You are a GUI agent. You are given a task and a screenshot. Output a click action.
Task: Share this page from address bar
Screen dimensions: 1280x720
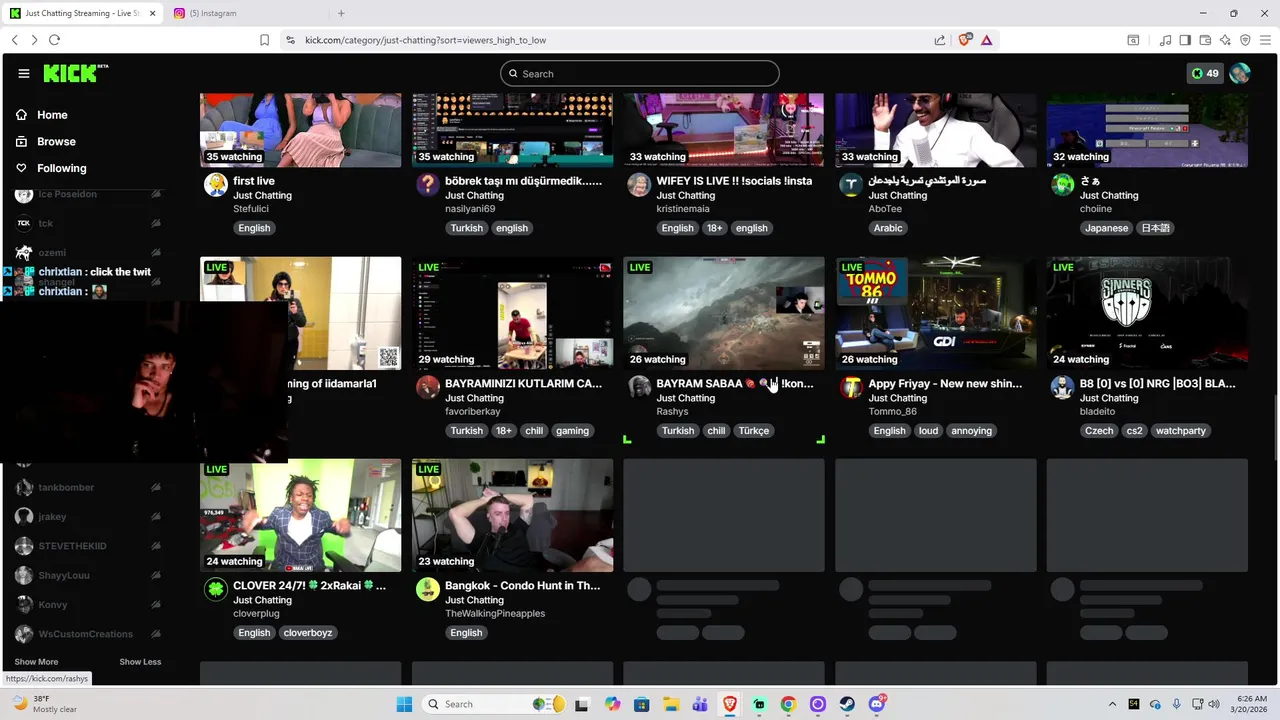click(x=940, y=40)
